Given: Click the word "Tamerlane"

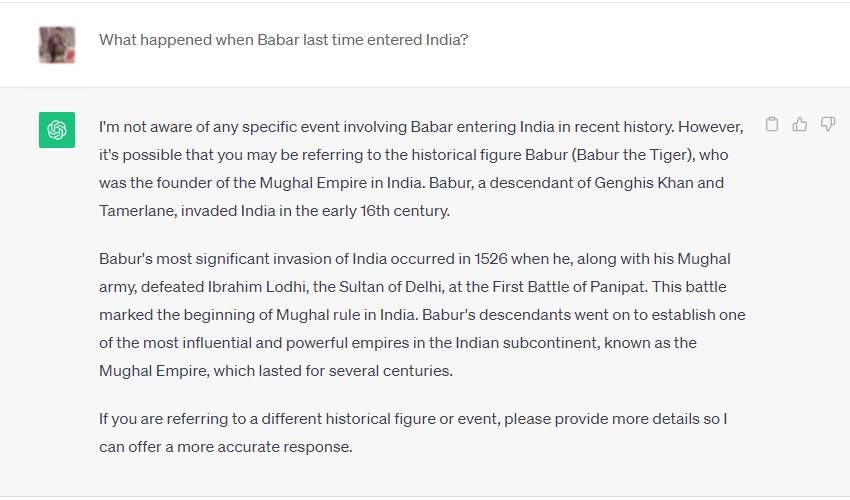Looking at the screenshot, I should [137, 212].
